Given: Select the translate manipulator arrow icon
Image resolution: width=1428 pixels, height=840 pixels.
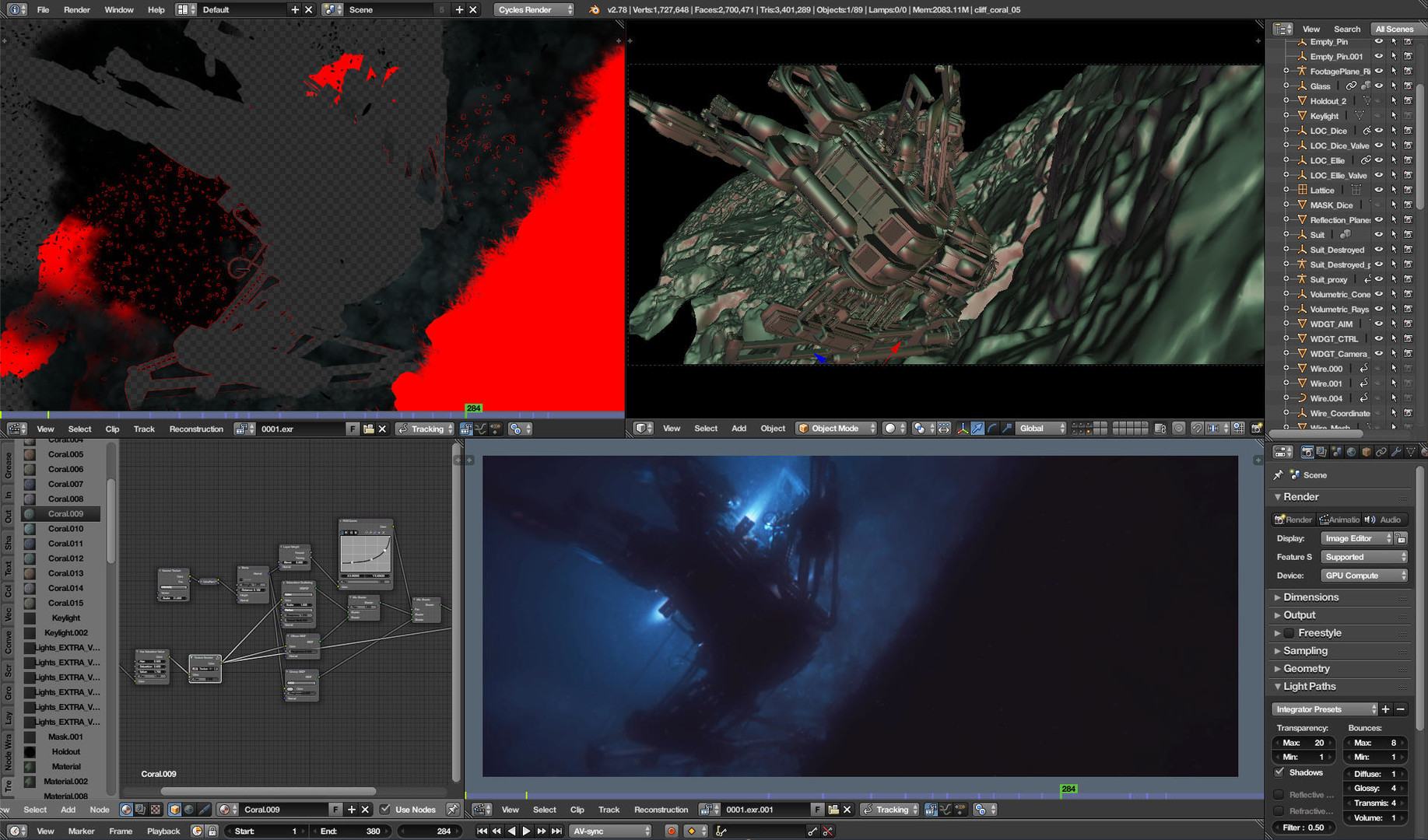Looking at the screenshot, I should tap(977, 429).
